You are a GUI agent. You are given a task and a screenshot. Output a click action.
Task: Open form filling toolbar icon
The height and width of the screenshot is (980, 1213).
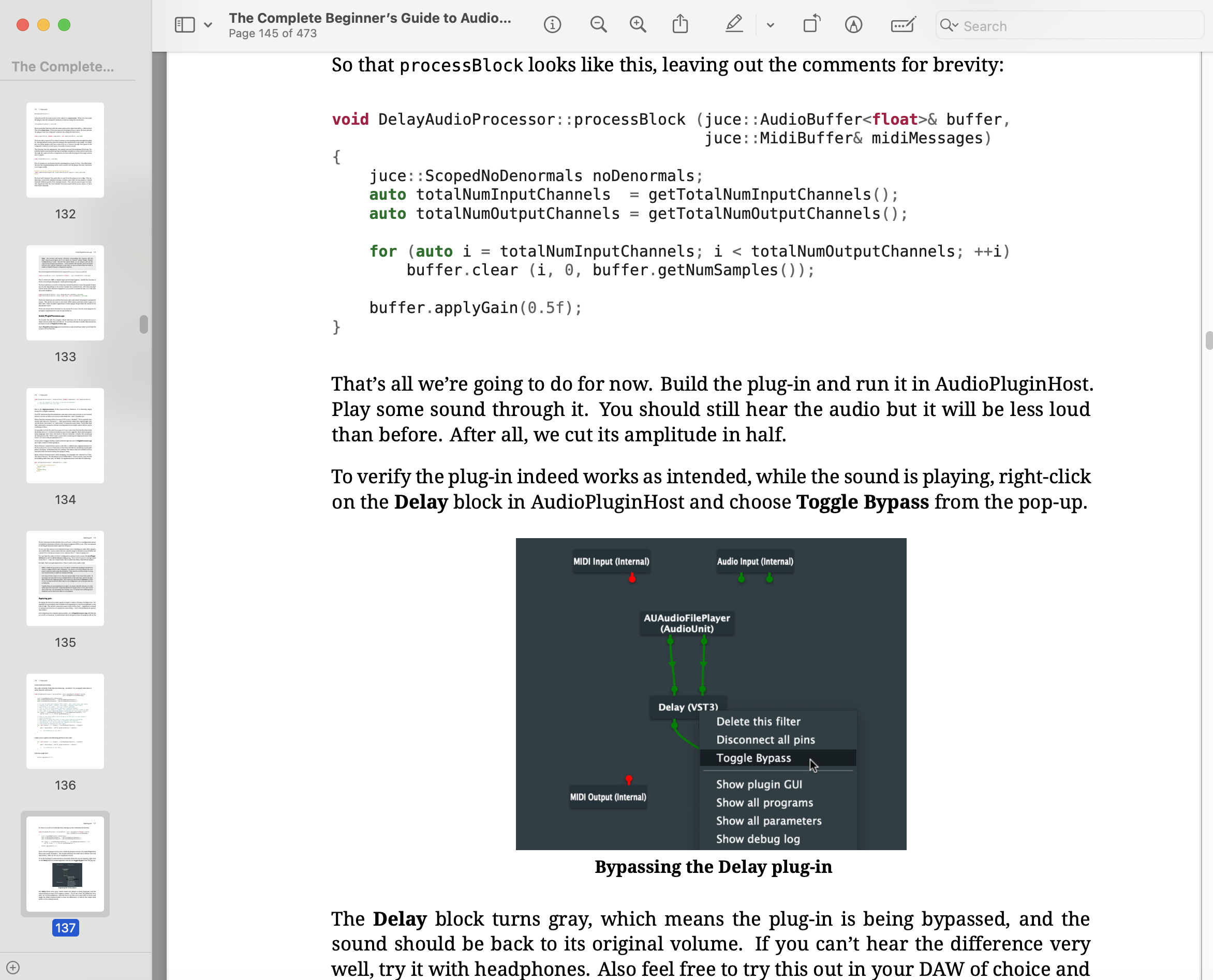coord(903,25)
